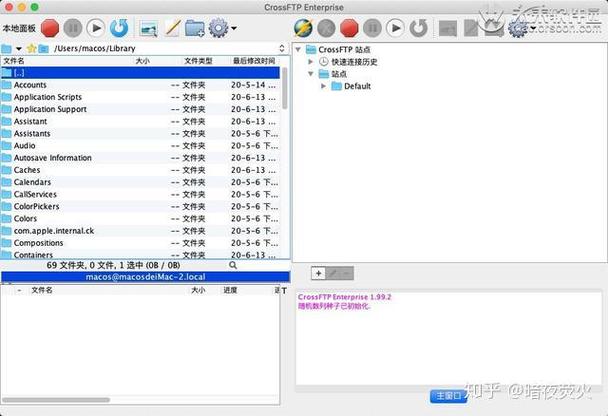Refresh the local panel with the blue arrow
608x416 pixels.
click(119, 28)
